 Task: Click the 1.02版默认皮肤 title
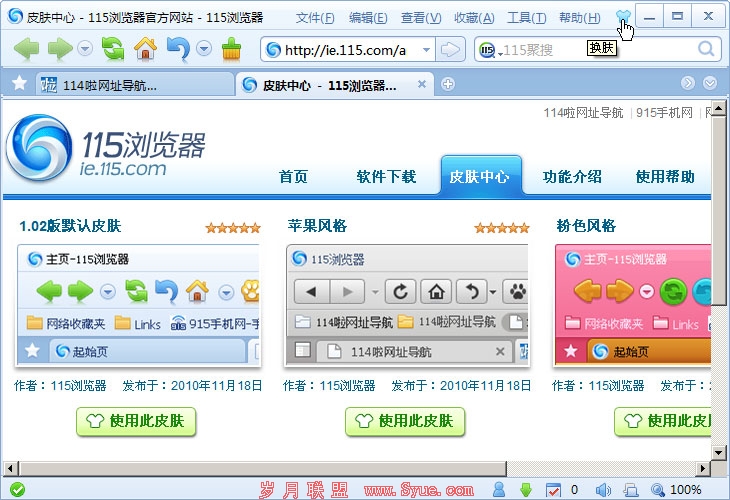tap(70, 226)
